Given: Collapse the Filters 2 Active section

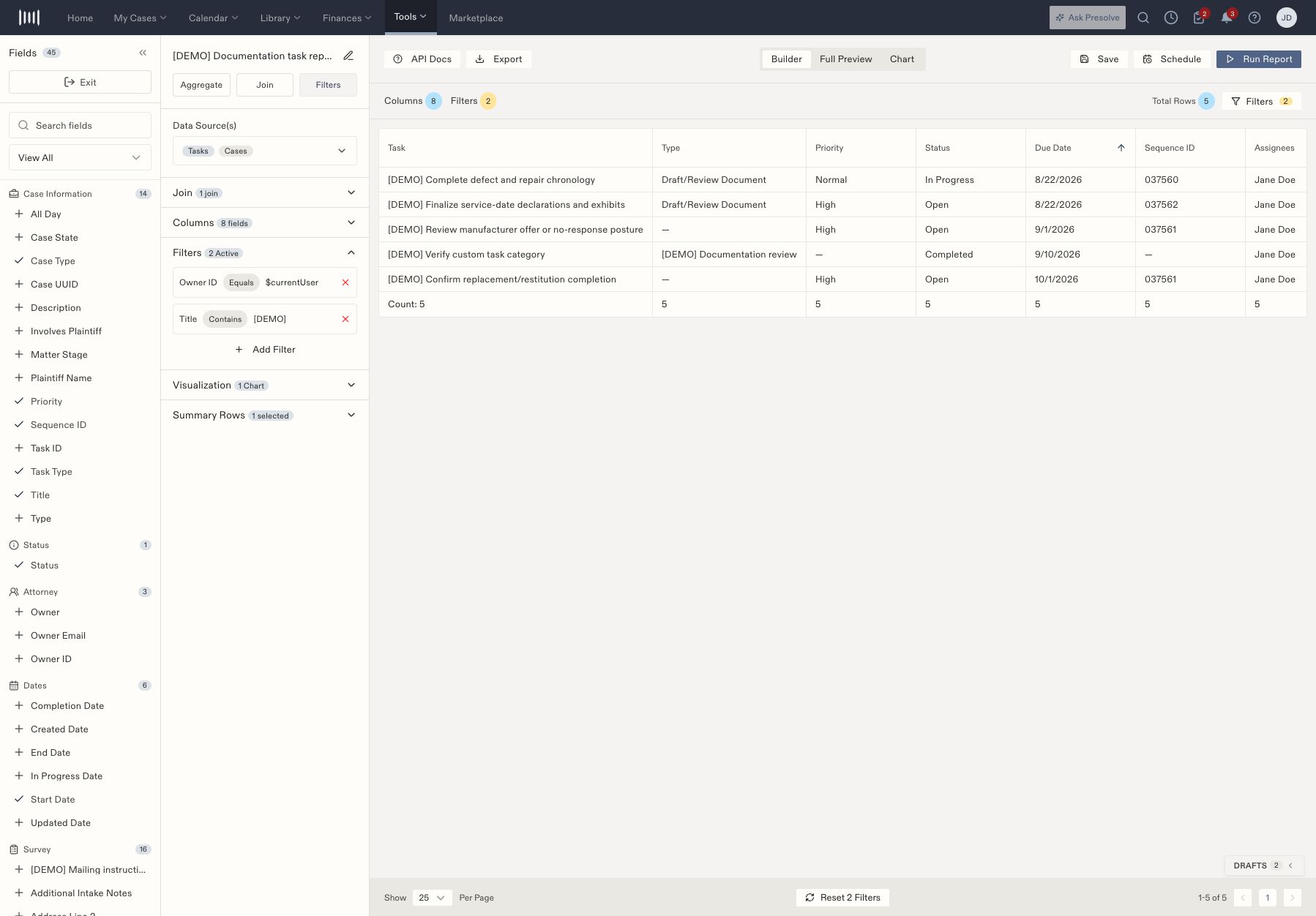Looking at the screenshot, I should pyautogui.click(x=265, y=253).
